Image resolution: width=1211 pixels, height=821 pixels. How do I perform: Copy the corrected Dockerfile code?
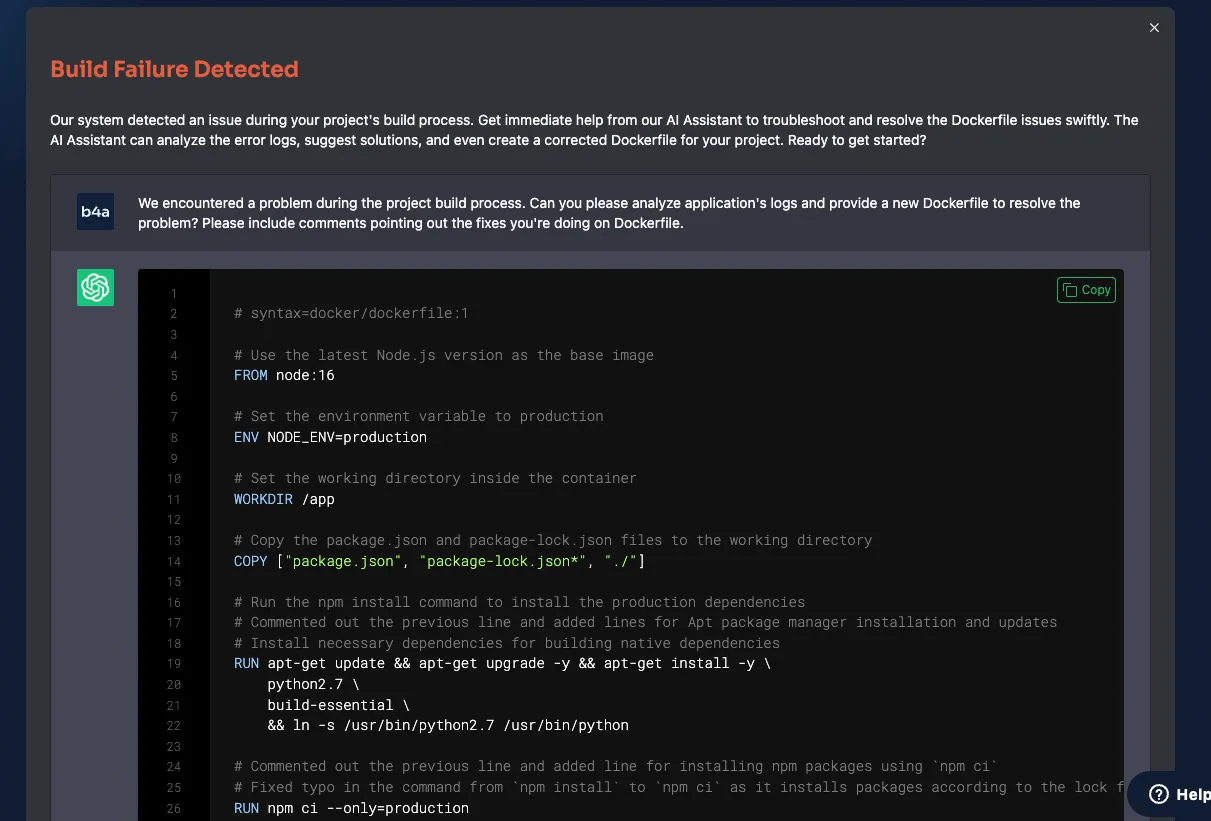(1086, 290)
